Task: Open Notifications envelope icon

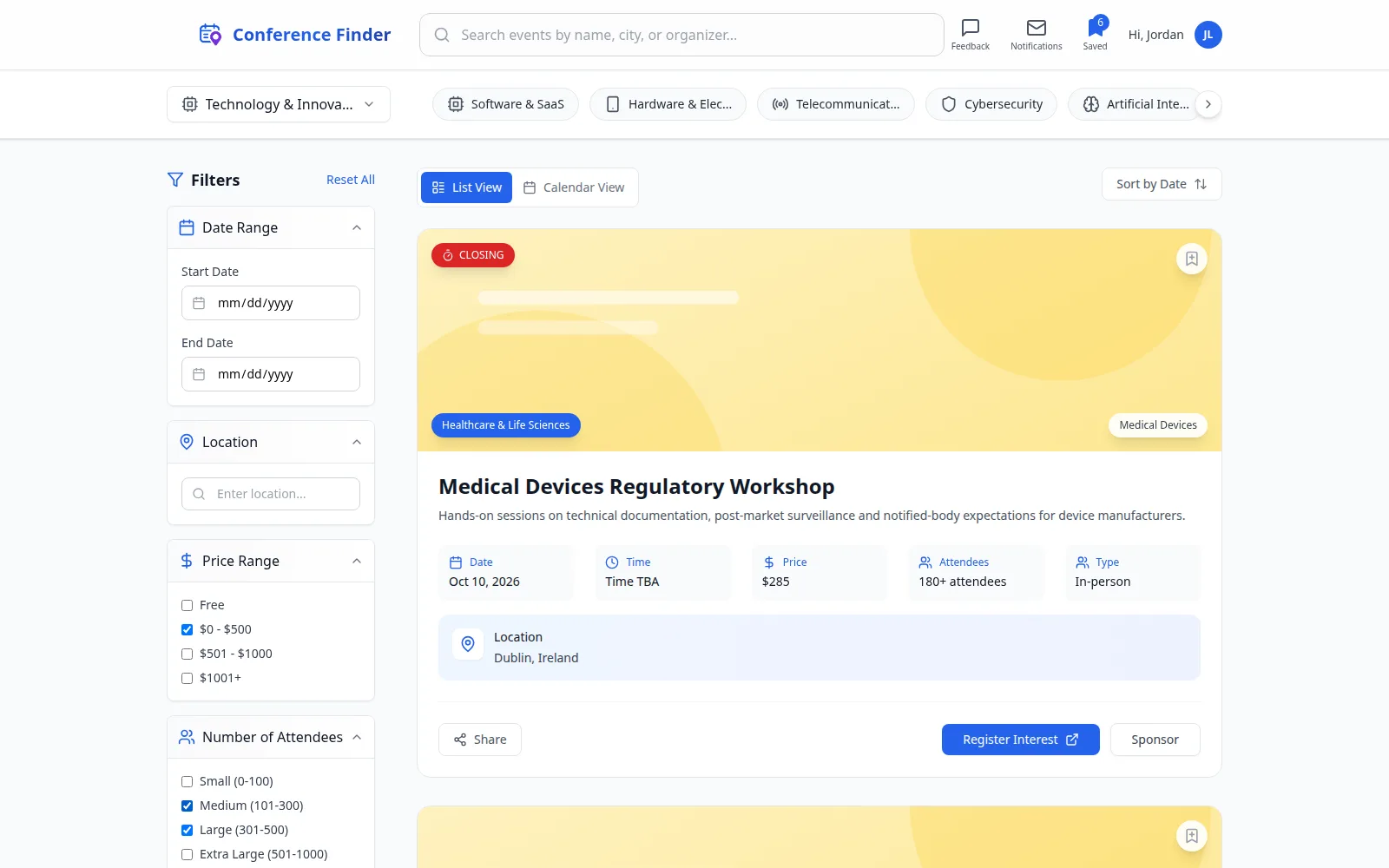Action: [1036, 28]
